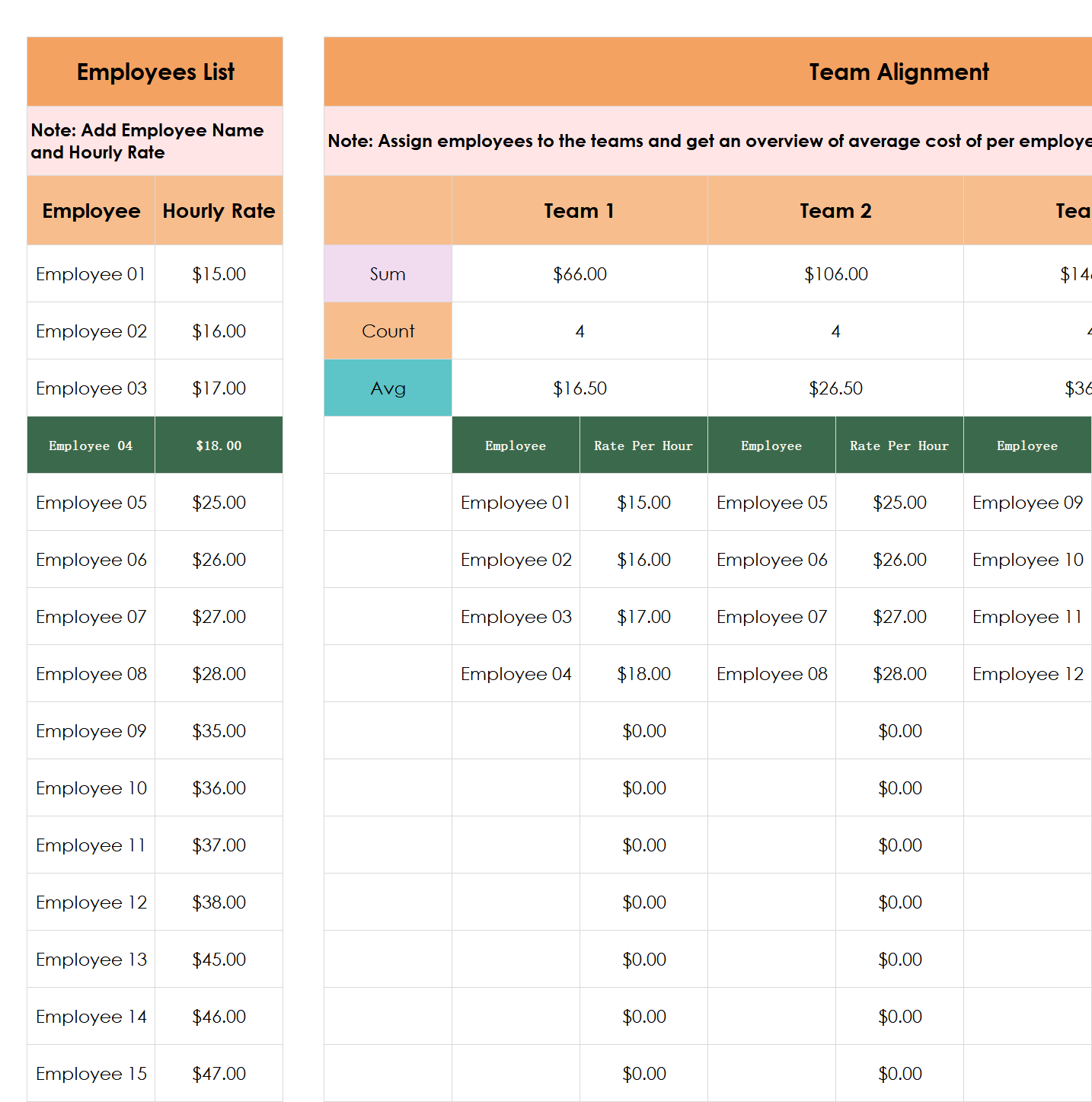Click the $15.00 rate in Employees List
The height and width of the screenshot is (1102, 1092).
[219, 274]
